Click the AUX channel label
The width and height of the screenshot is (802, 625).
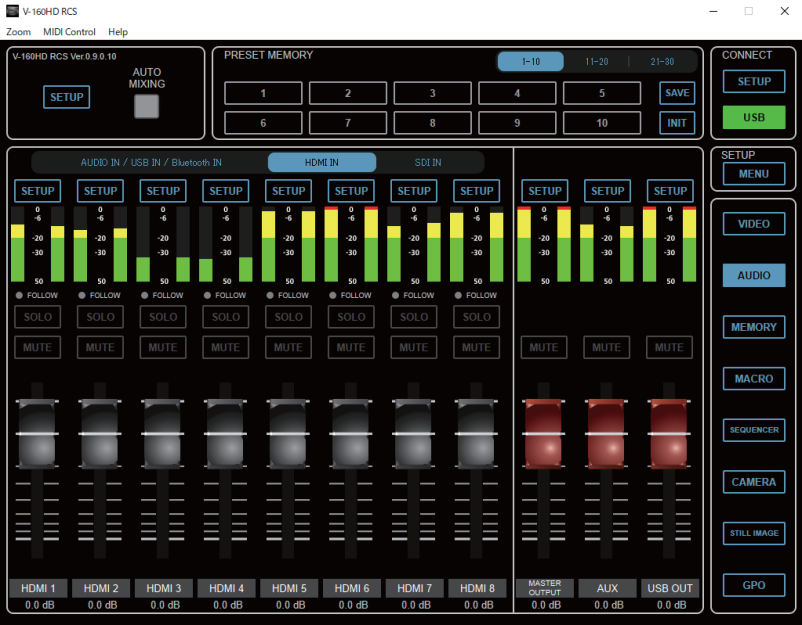tap(607, 588)
